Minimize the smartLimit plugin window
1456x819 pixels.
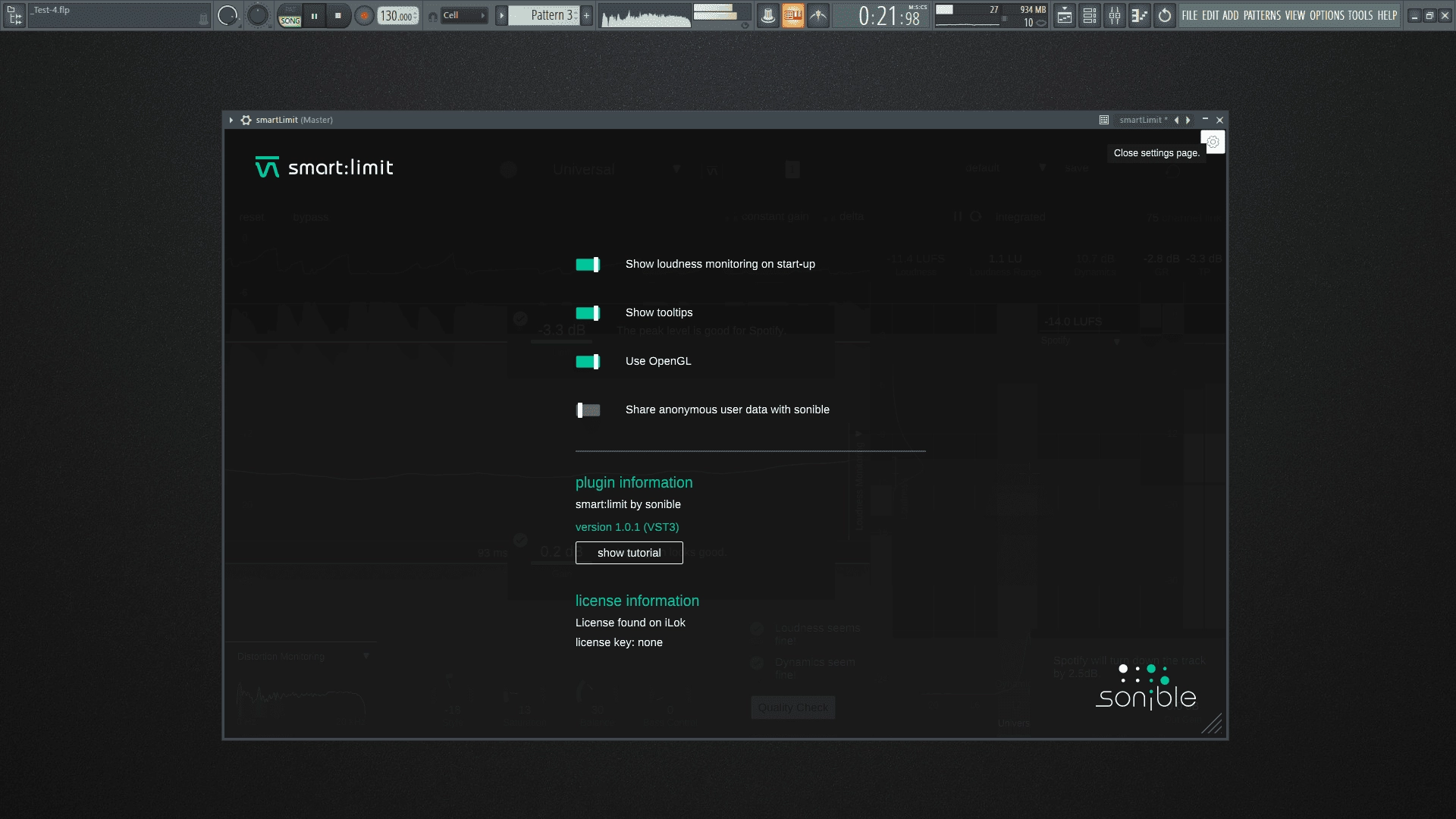tap(1205, 120)
